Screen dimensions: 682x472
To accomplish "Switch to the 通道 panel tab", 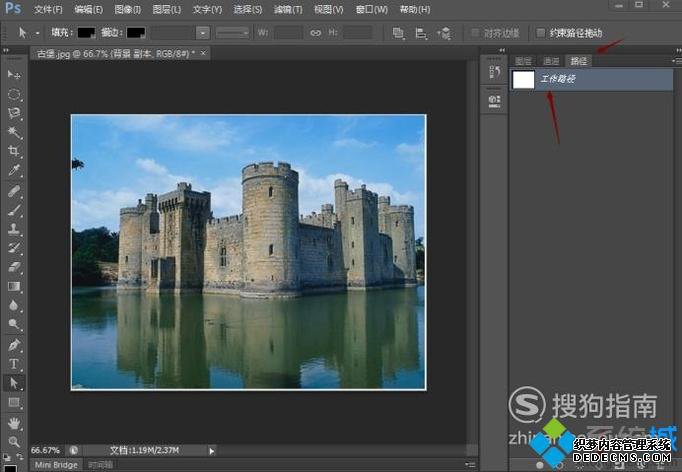I will tap(551, 61).
